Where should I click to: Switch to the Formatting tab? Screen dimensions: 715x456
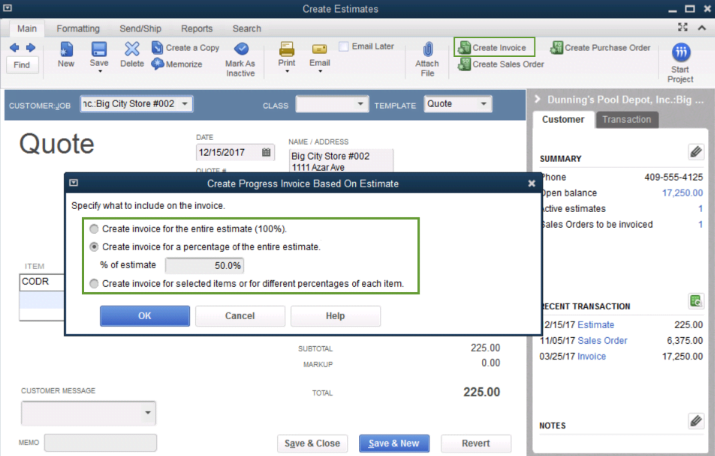click(78, 28)
